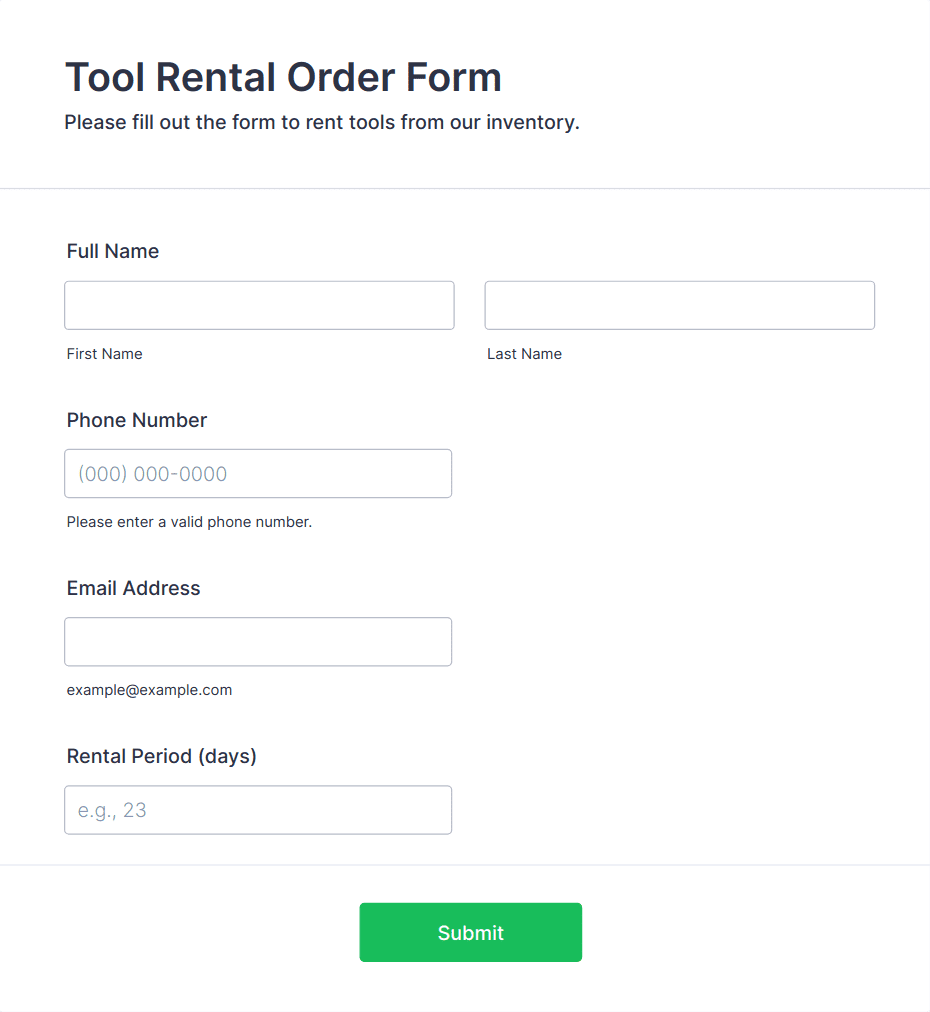Click the 'Rental Period (days)' label
Image resolution: width=930 pixels, height=1012 pixels.
click(x=162, y=756)
